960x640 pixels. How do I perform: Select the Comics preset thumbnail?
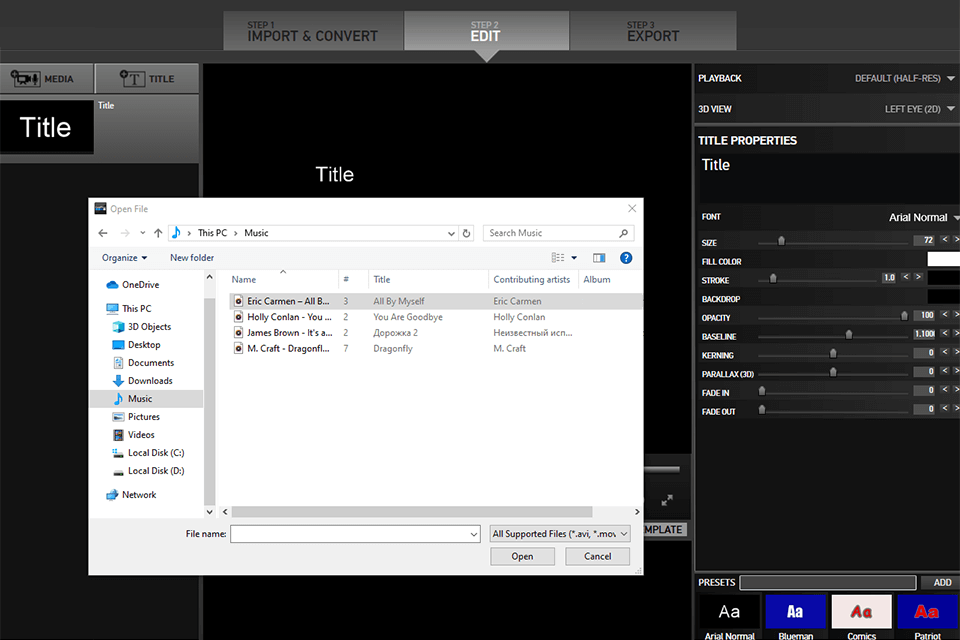(861, 611)
